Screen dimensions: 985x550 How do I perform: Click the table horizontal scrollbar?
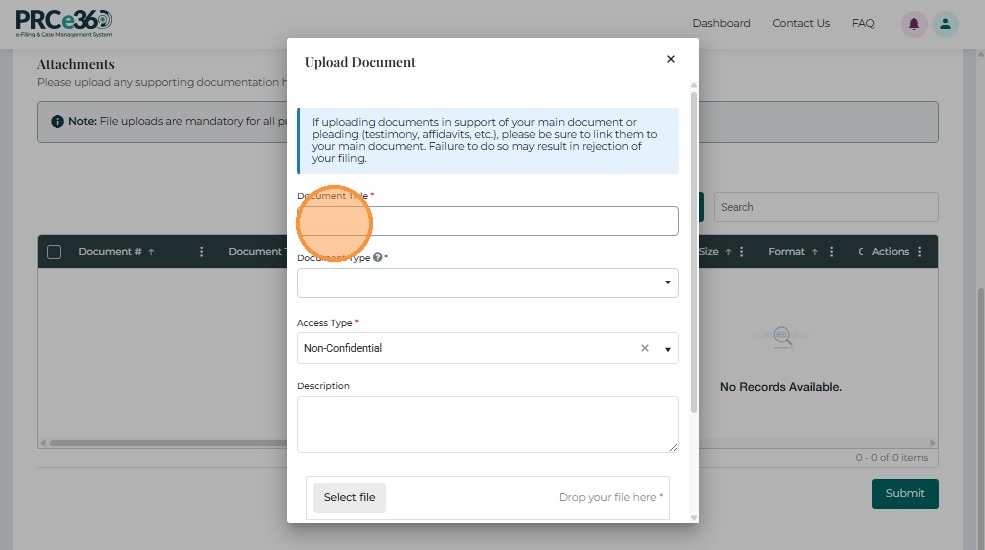170,443
